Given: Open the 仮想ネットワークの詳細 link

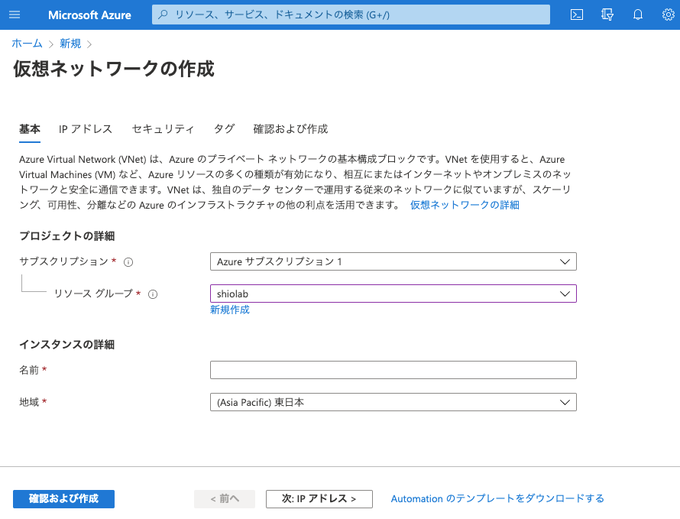Looking at the screenshot, I should pyautogui.click(x=464, y=205).
